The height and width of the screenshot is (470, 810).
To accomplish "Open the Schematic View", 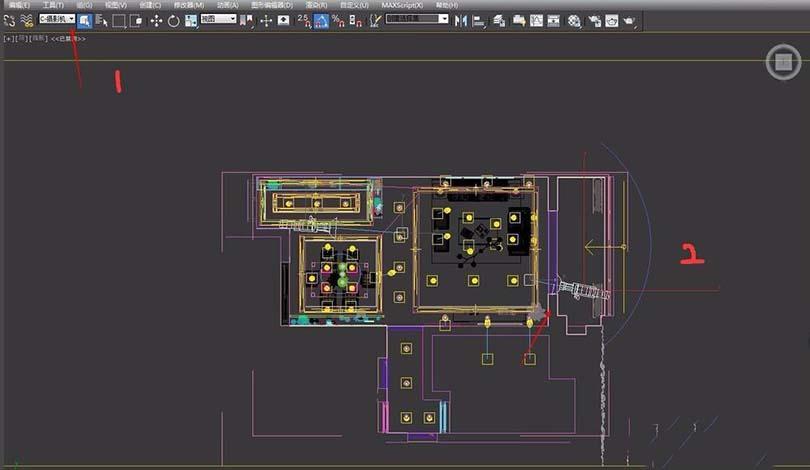I will [553, 21].
